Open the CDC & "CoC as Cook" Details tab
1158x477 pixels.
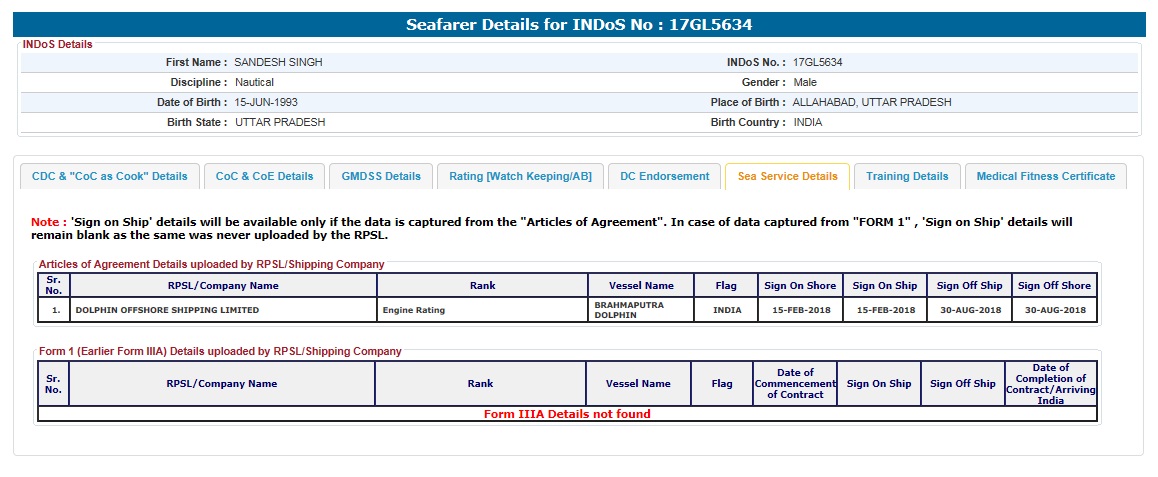[110, 176]
